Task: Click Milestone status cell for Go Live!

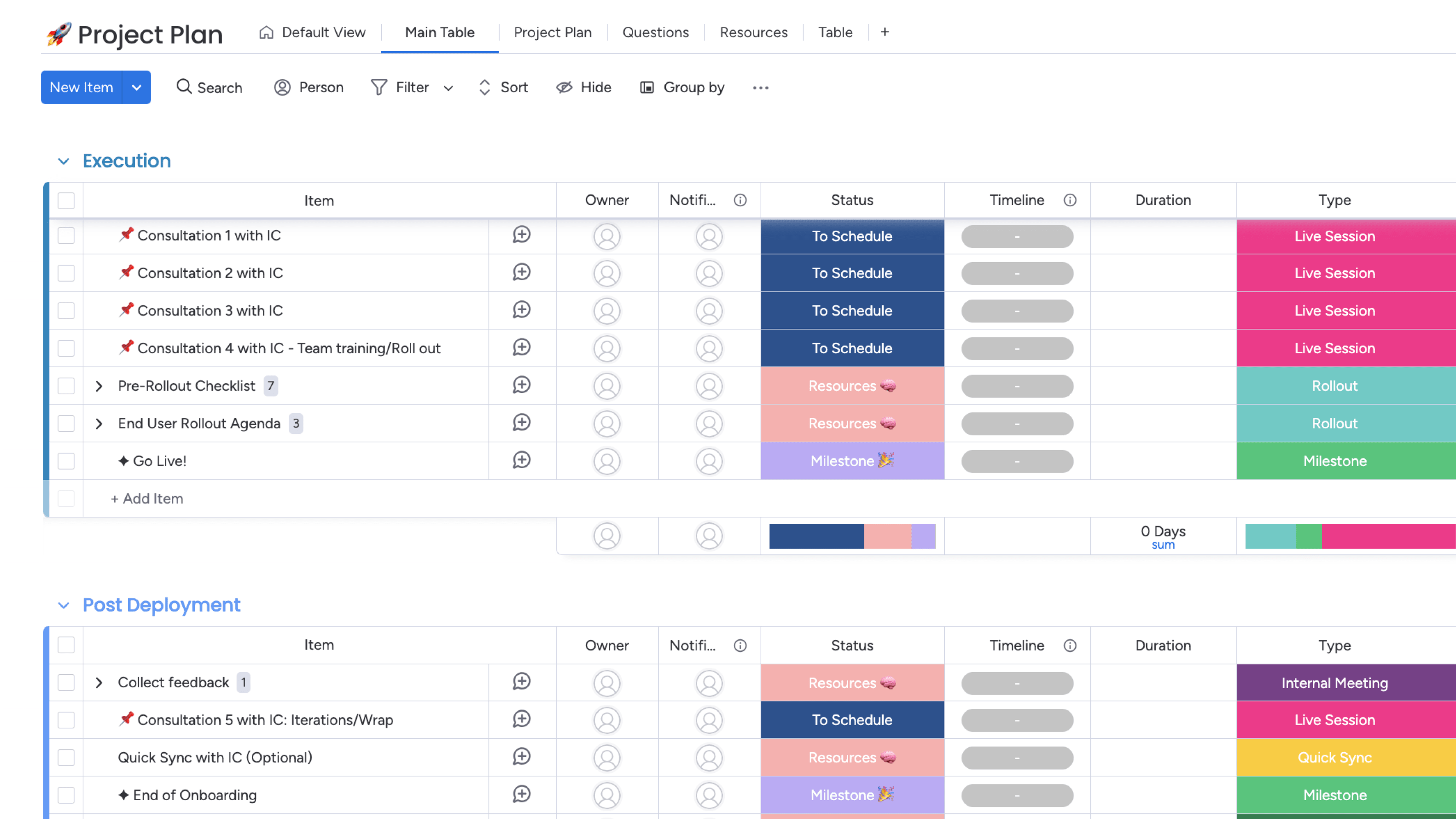Action: pos(852,461)
